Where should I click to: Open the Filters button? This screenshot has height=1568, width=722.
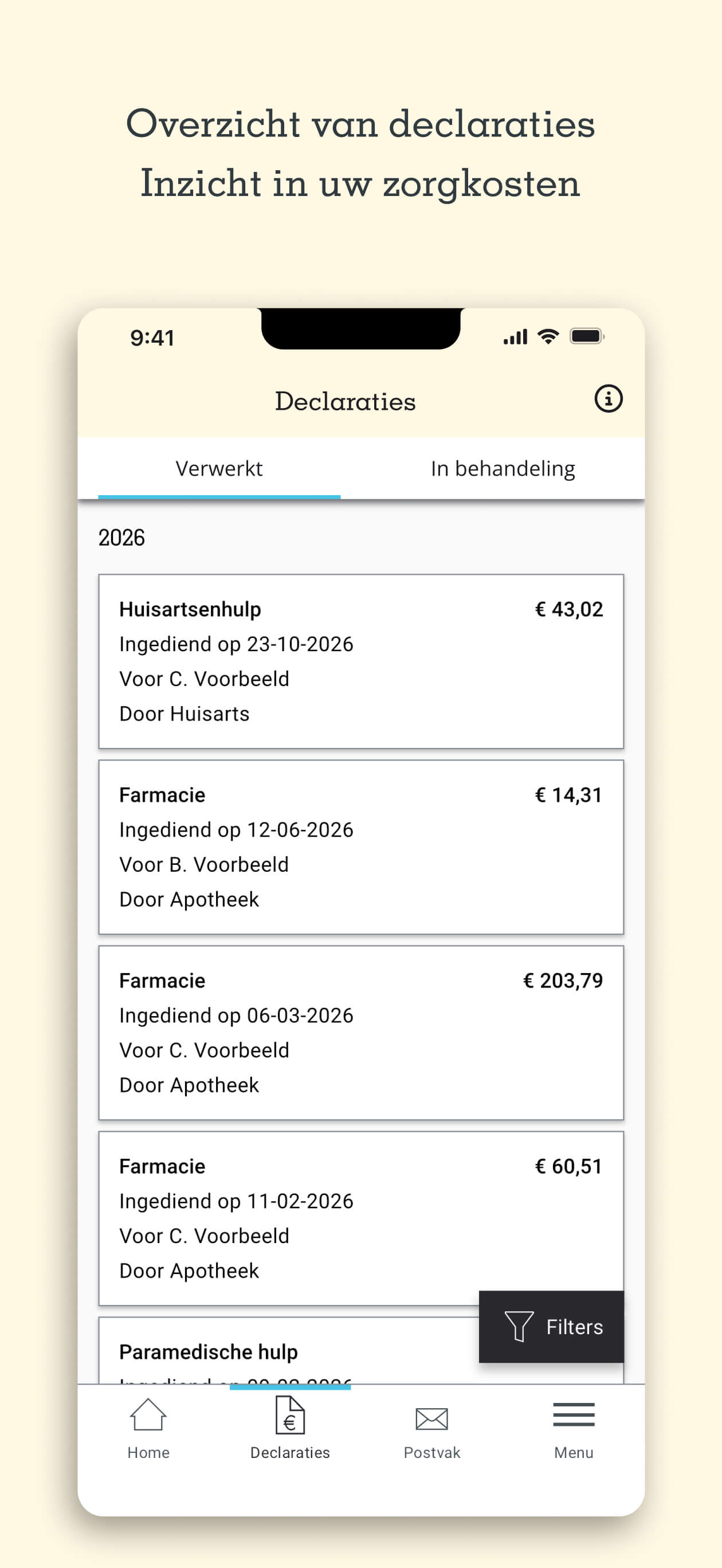click(552, 1327)
